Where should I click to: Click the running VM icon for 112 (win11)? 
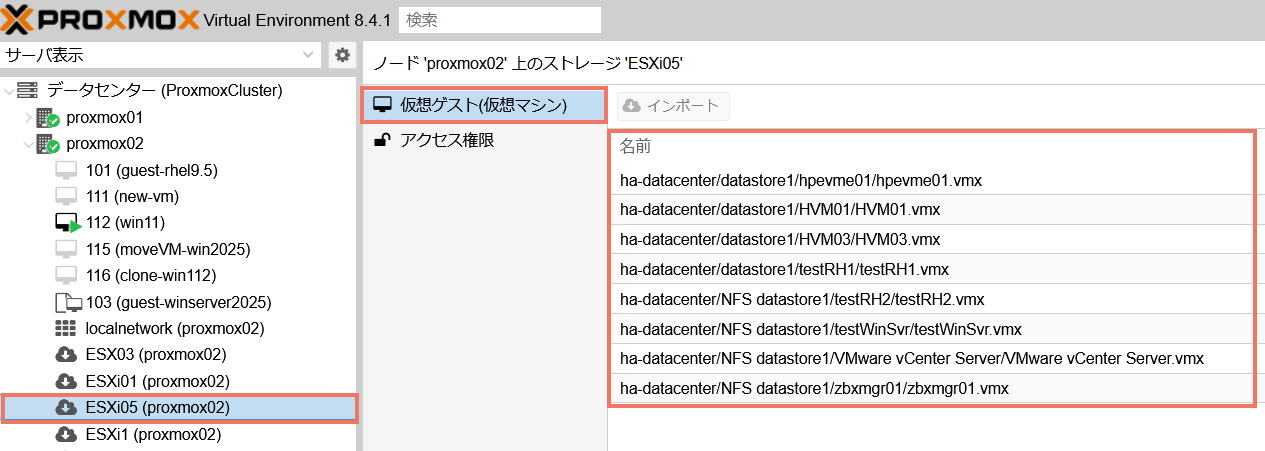click(x=67, y=223)
